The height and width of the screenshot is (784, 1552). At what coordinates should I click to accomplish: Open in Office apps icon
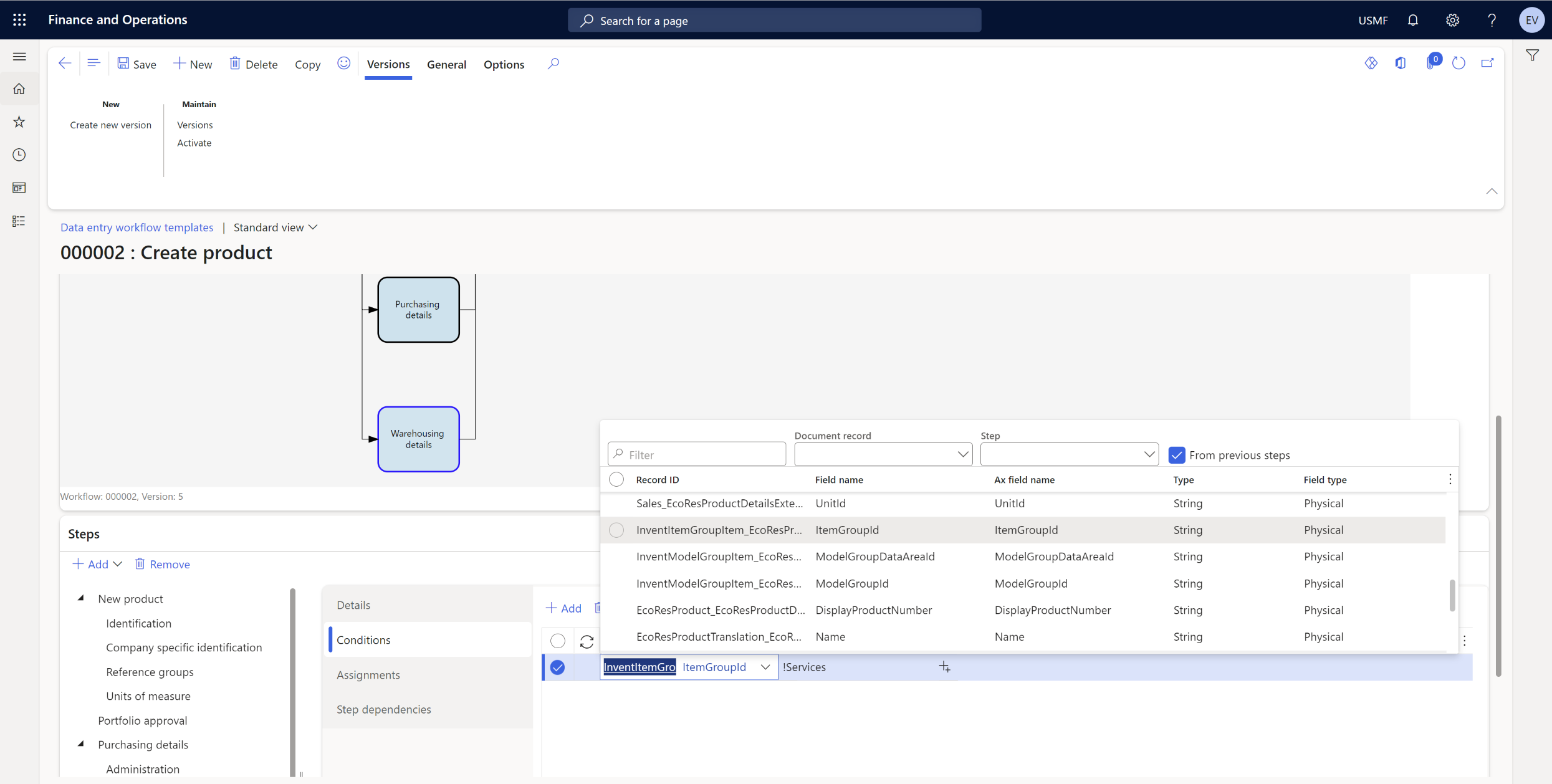point(1401,63)
